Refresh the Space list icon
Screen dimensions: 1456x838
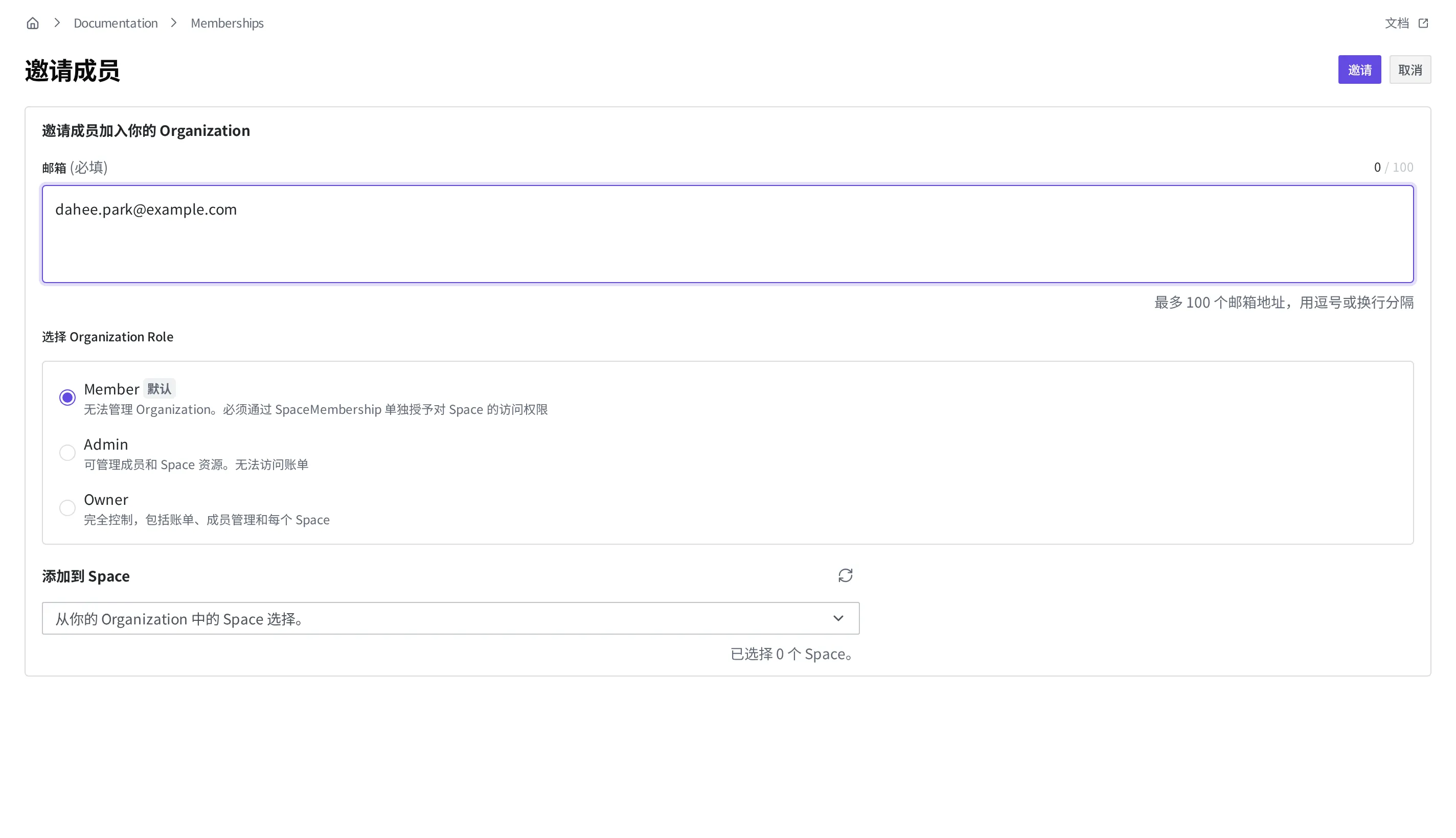[x=845, y=575]
